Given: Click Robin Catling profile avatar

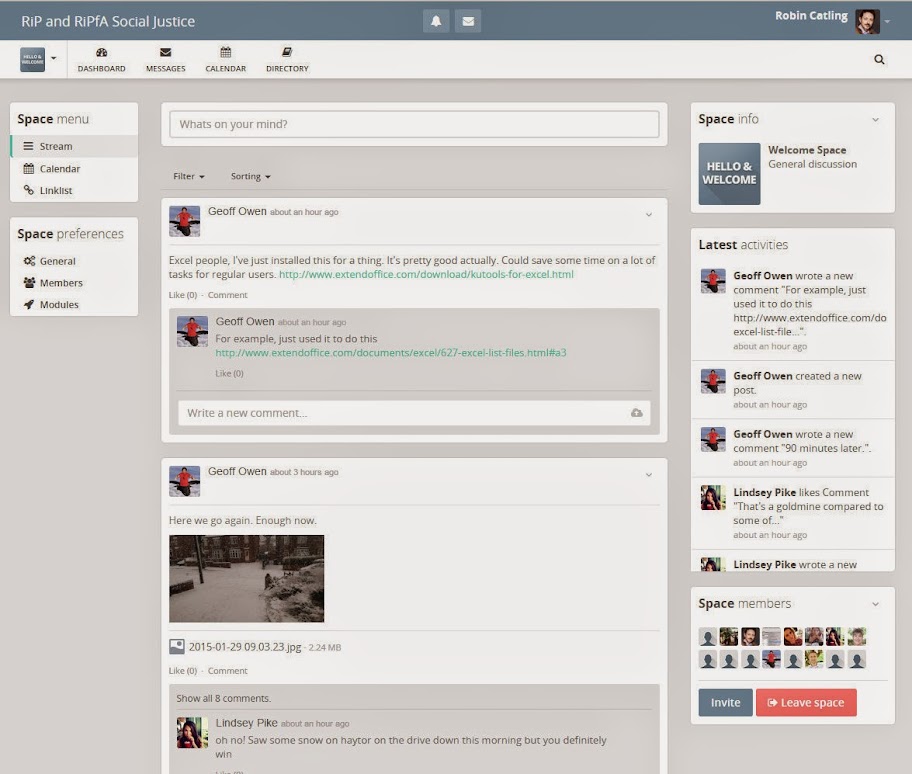Looking at the screenshot, I should click(x=867, y=22).
